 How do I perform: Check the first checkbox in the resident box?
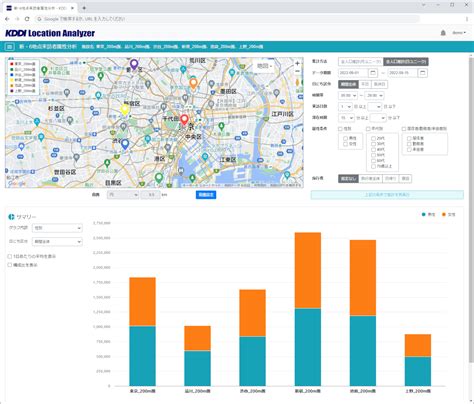click(409, 138)
